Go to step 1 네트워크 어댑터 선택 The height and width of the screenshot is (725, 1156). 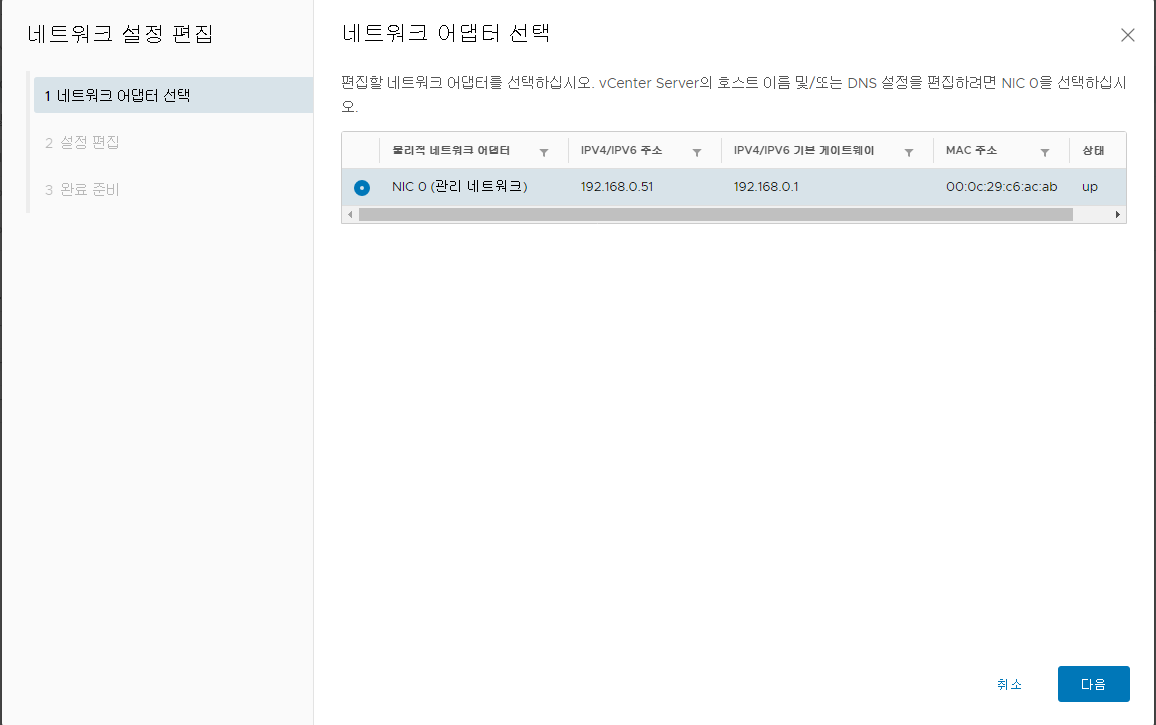(173, 95)
